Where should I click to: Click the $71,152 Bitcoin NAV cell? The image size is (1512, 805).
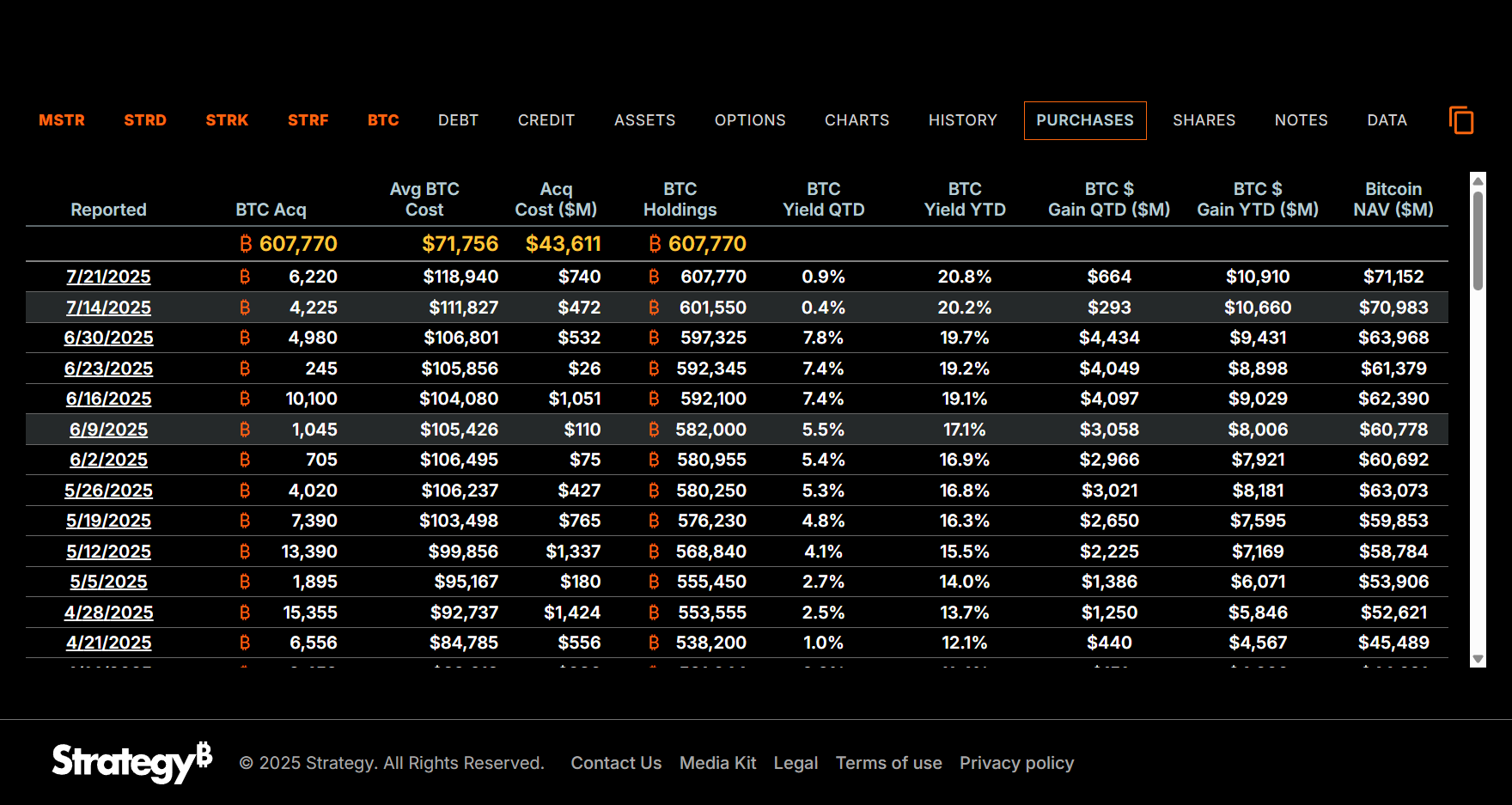coord(1393,277)
